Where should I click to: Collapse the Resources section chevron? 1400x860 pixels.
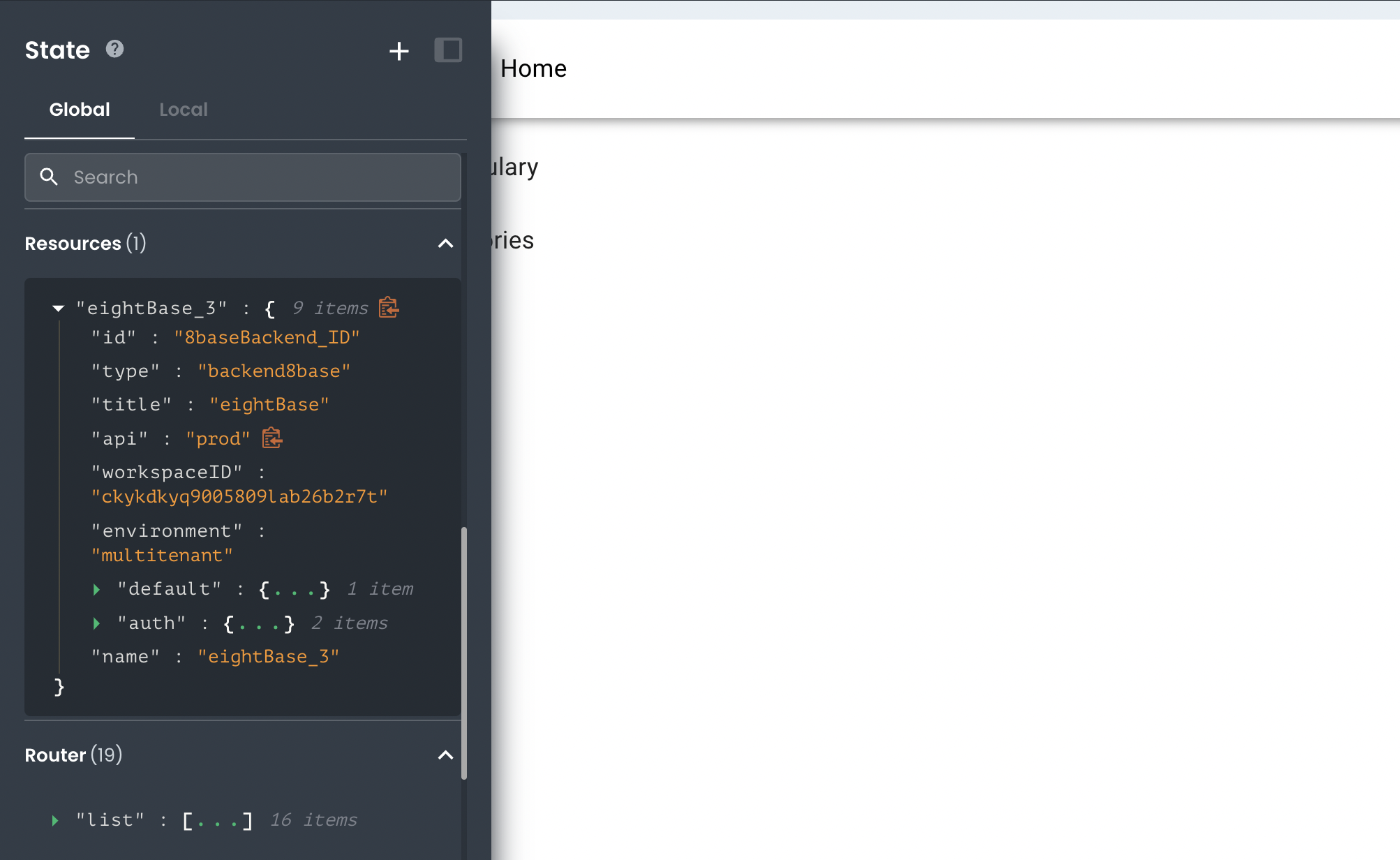click(445, 244)
